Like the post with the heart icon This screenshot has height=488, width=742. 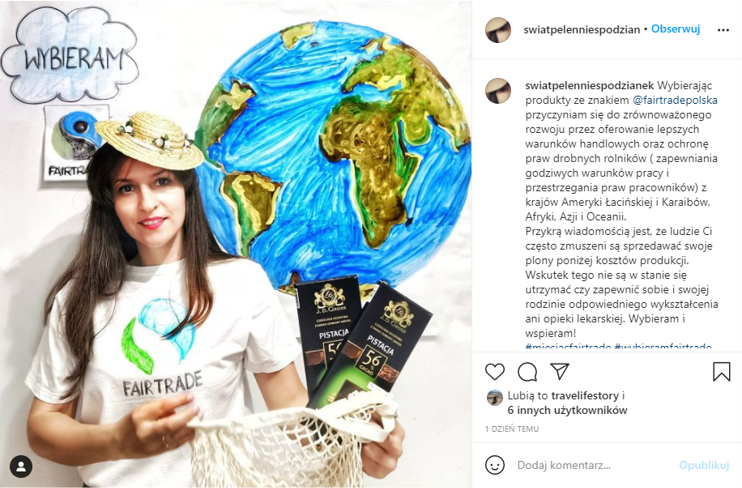point(495,372)
